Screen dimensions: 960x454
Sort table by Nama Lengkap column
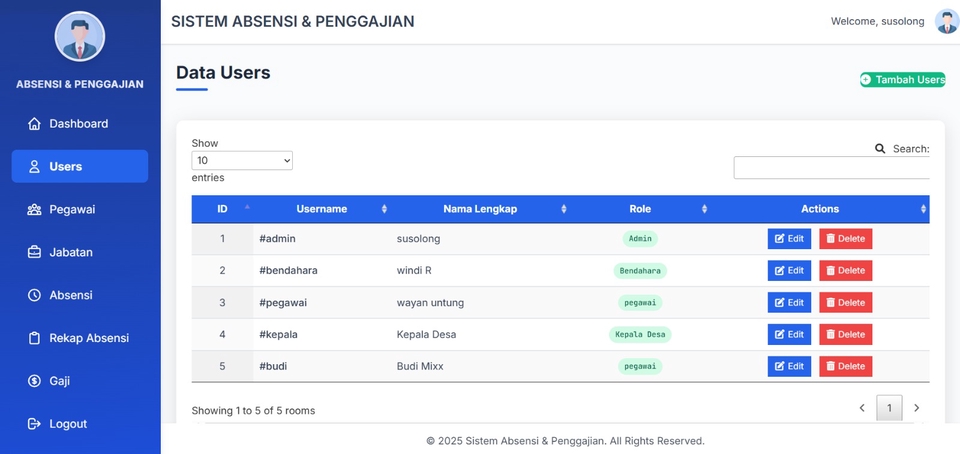[x=480, y=209]
